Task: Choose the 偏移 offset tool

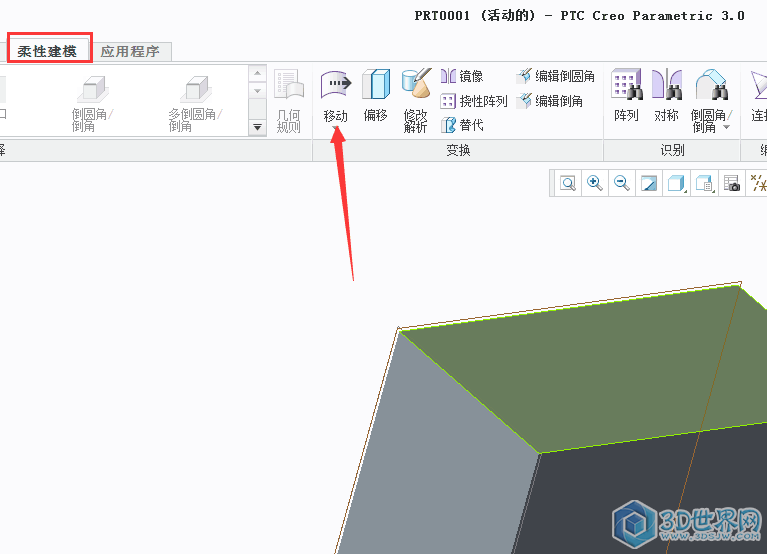Action: tap(376, 95)
